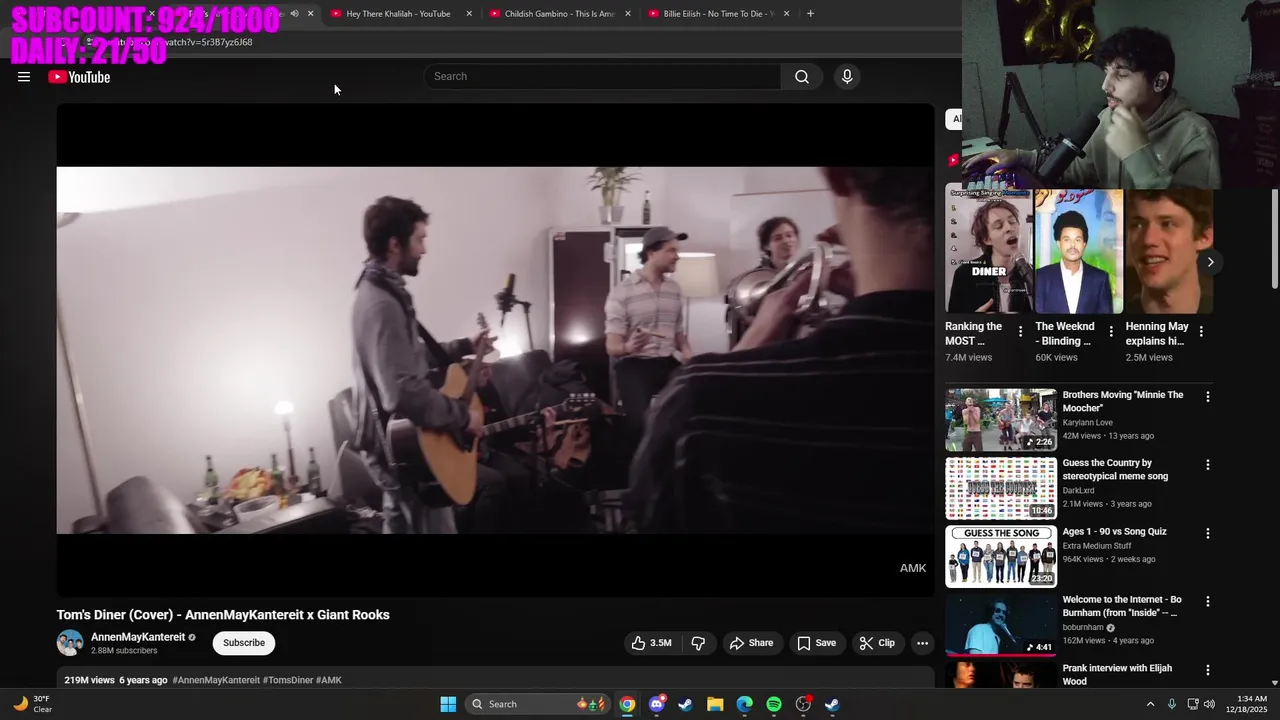Open options for the Ranking the MOST short

pyautogui.click(x=1020, y=331)
